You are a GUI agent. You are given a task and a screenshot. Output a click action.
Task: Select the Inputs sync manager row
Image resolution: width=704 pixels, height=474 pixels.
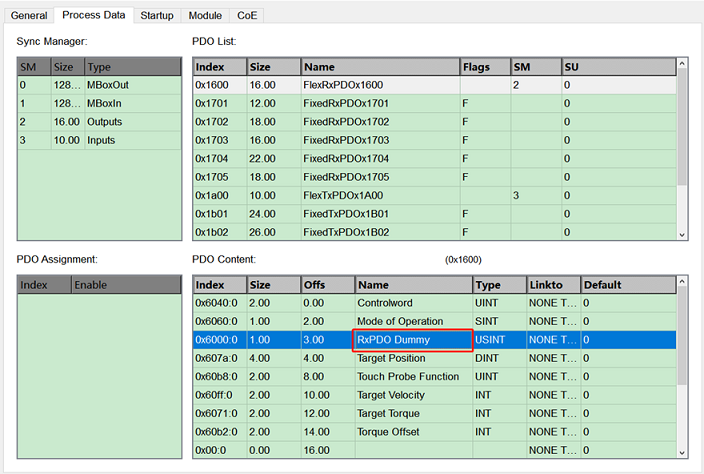coord(99,140)
